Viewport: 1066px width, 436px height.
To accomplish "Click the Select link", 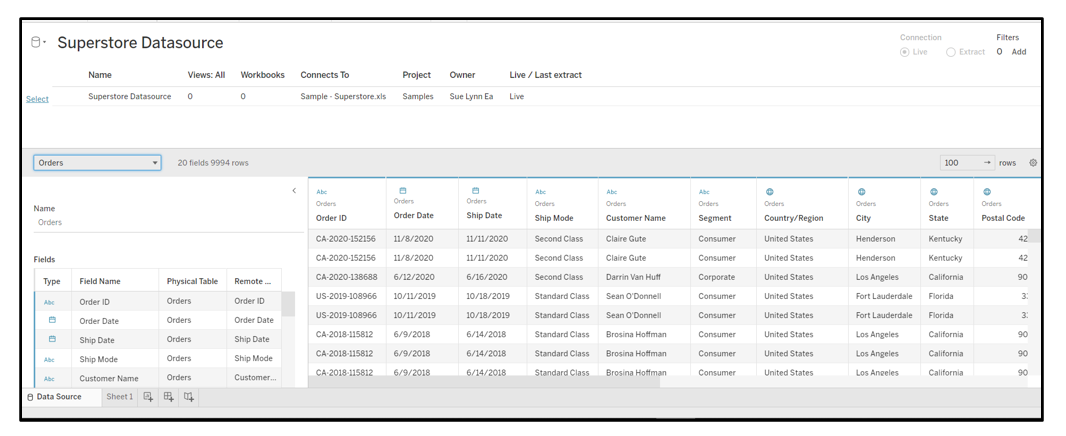I will point(37,99).
